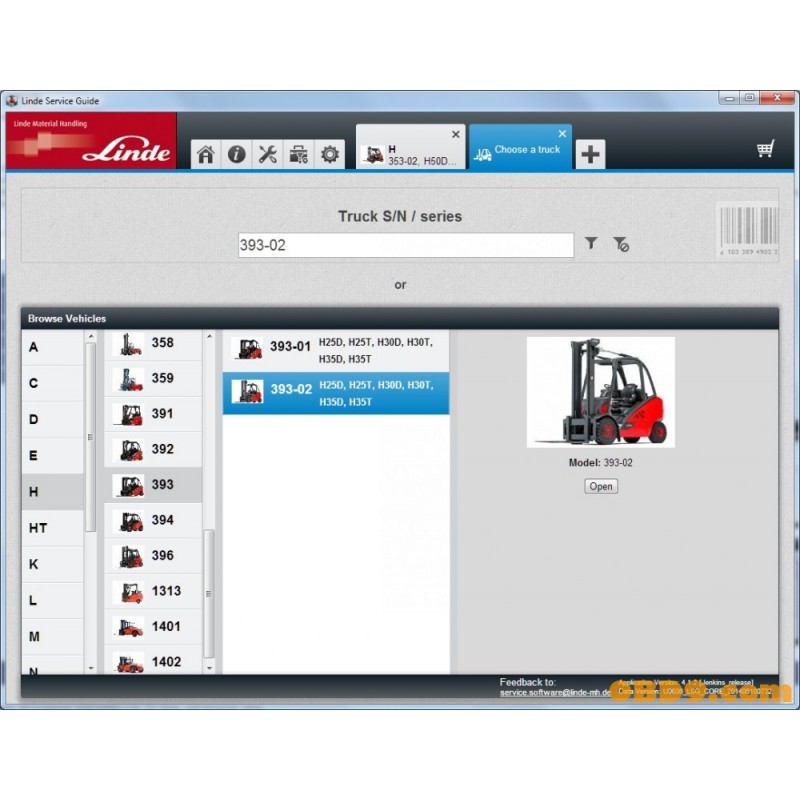Maximize the Linde Service Guide window
The height and width of the screenshot is (800, 800).
pyautogui.click(x=749, y=97)
